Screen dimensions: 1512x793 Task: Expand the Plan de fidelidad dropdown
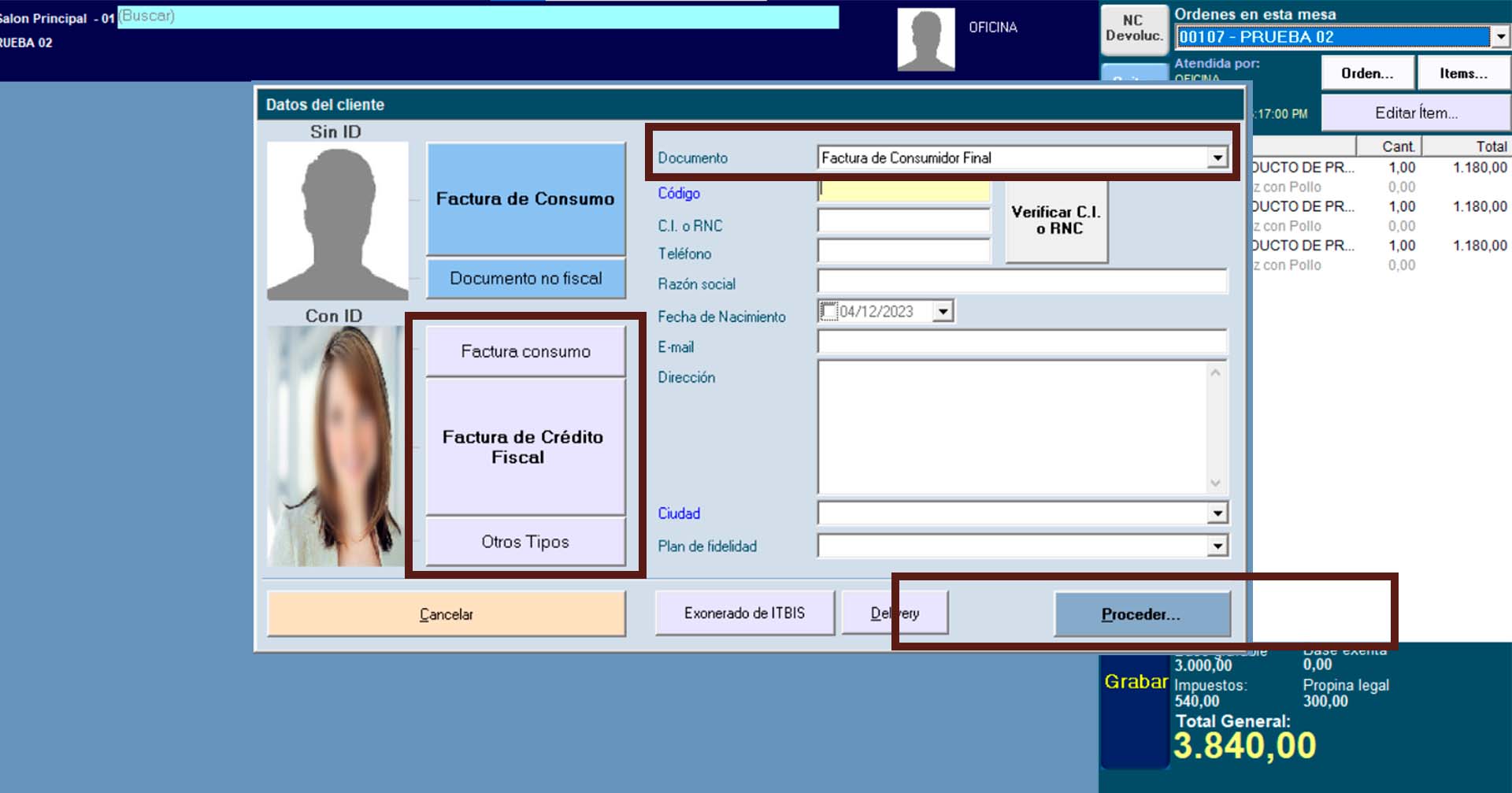[1217, 546]
